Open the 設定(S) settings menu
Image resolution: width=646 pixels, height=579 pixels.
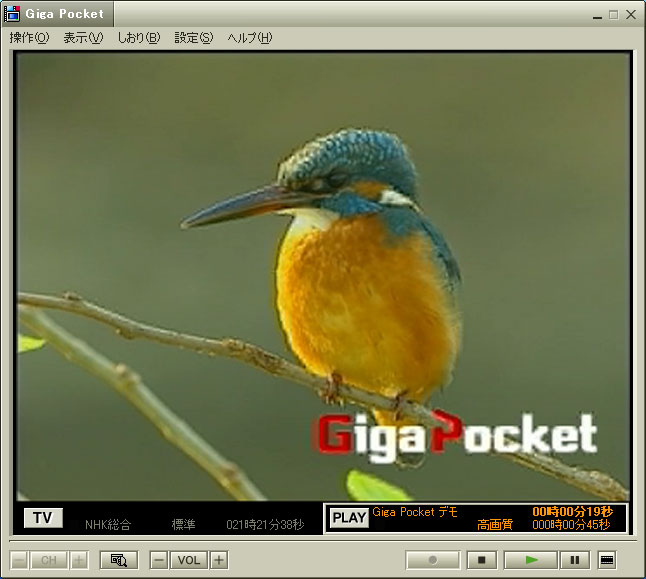pyautogui.click(x=193, y=38)
